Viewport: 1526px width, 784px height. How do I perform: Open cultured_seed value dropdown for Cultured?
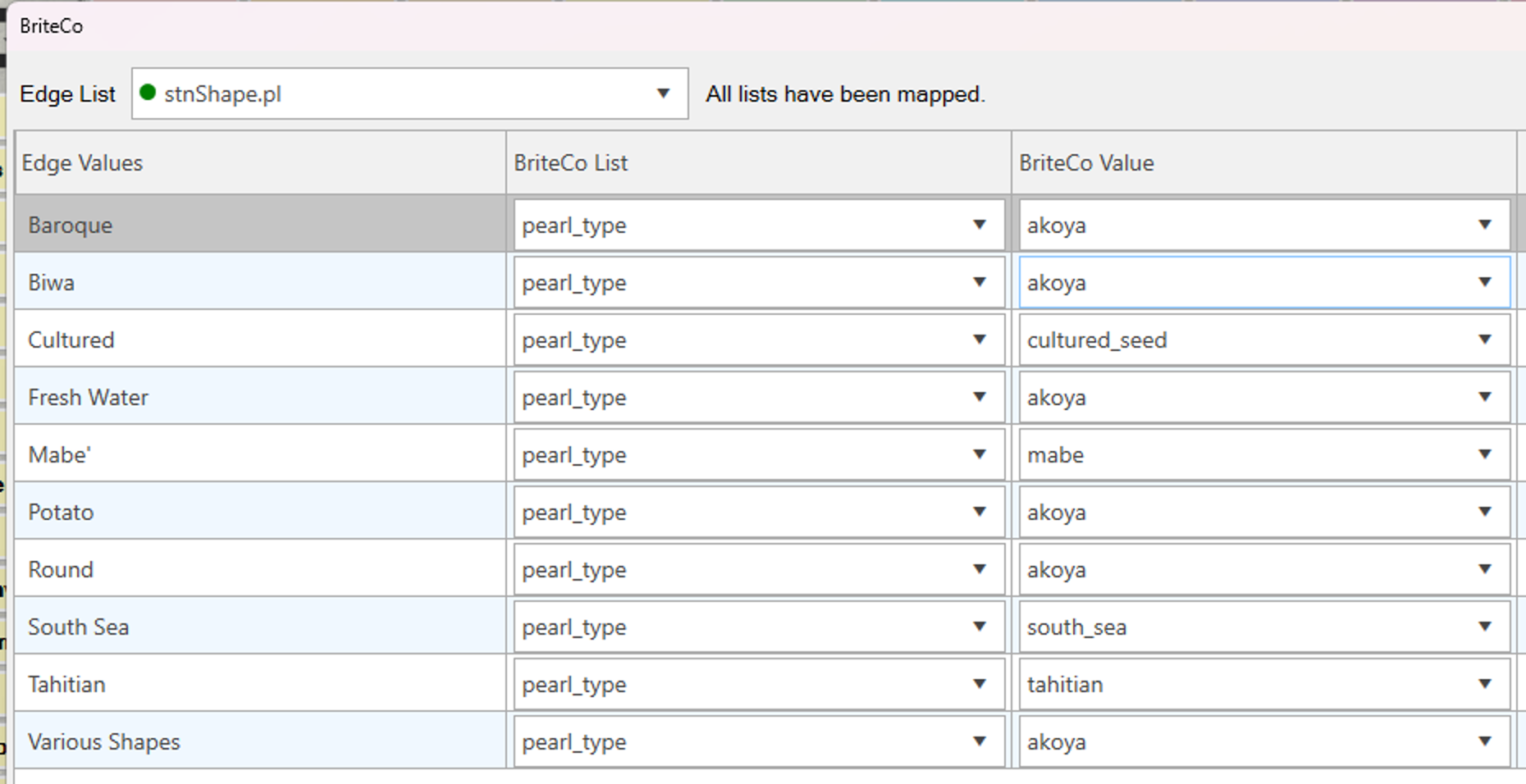click(1484, 340)
